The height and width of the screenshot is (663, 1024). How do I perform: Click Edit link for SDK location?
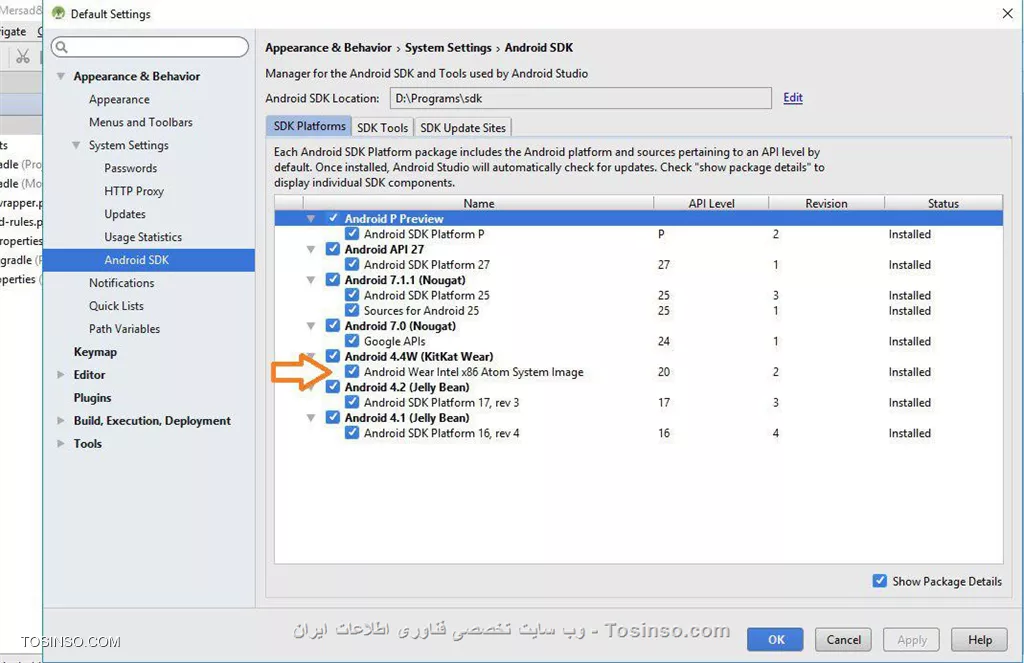[793, 97]
